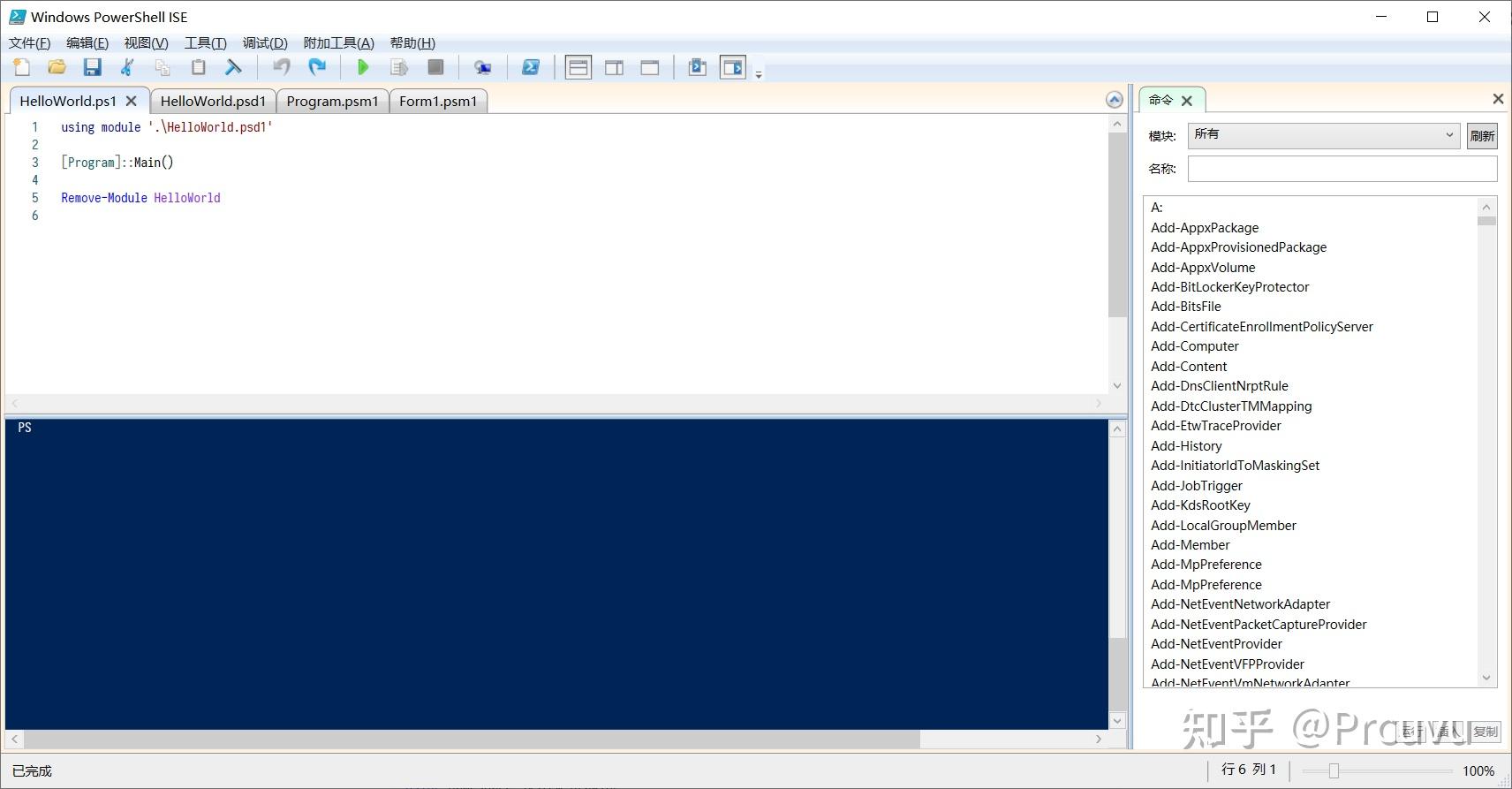Screen dimensions: 1512x789
Task: Open a script using the folder icon
Action: (57, 67)
